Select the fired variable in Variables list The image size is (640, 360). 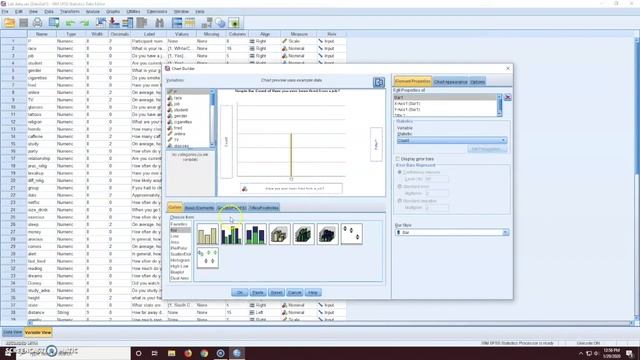178,128
